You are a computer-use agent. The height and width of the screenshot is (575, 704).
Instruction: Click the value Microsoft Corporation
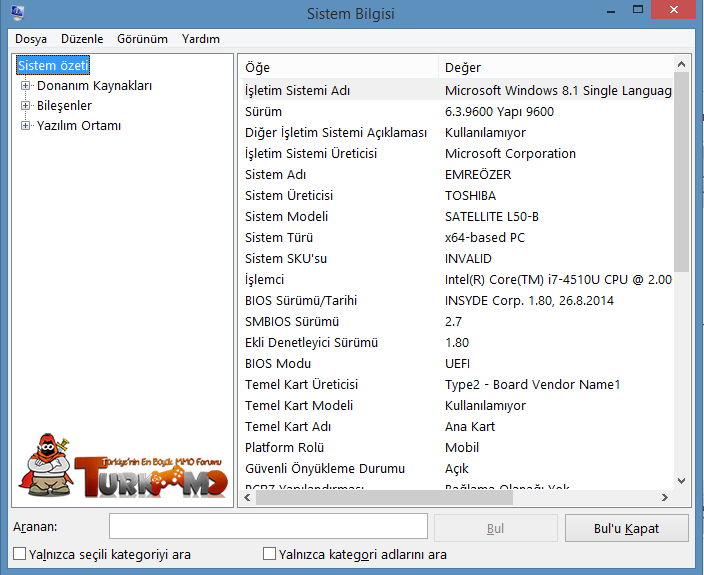pos(510,154)
